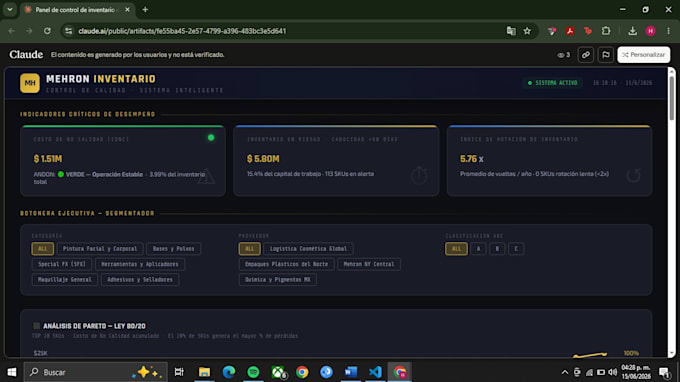This screenshot has height=382, width=680.
Task: Click SISTEMA ACTIVO status badge
Action: tap(552, 82)
